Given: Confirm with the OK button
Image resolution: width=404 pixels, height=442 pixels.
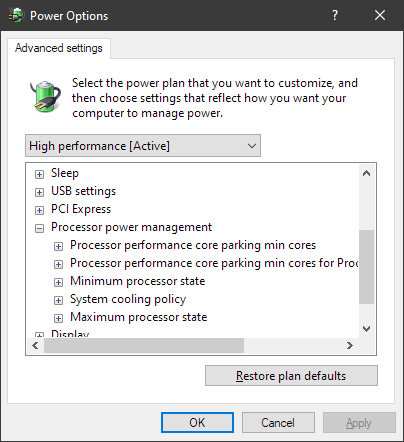Looking at the screenshot, I should coord(197,423).
